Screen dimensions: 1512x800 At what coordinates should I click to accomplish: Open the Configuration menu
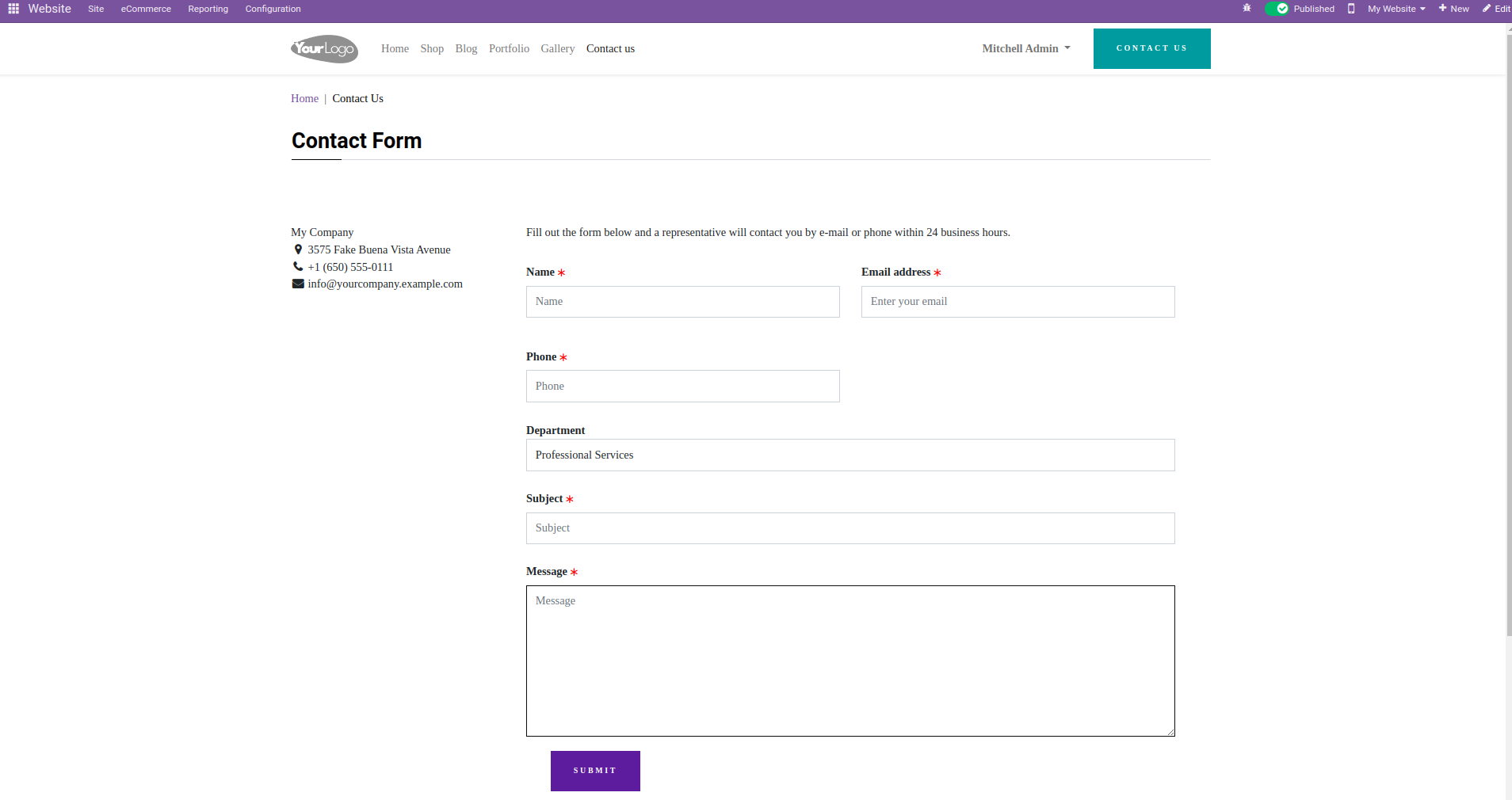[273, 9]
